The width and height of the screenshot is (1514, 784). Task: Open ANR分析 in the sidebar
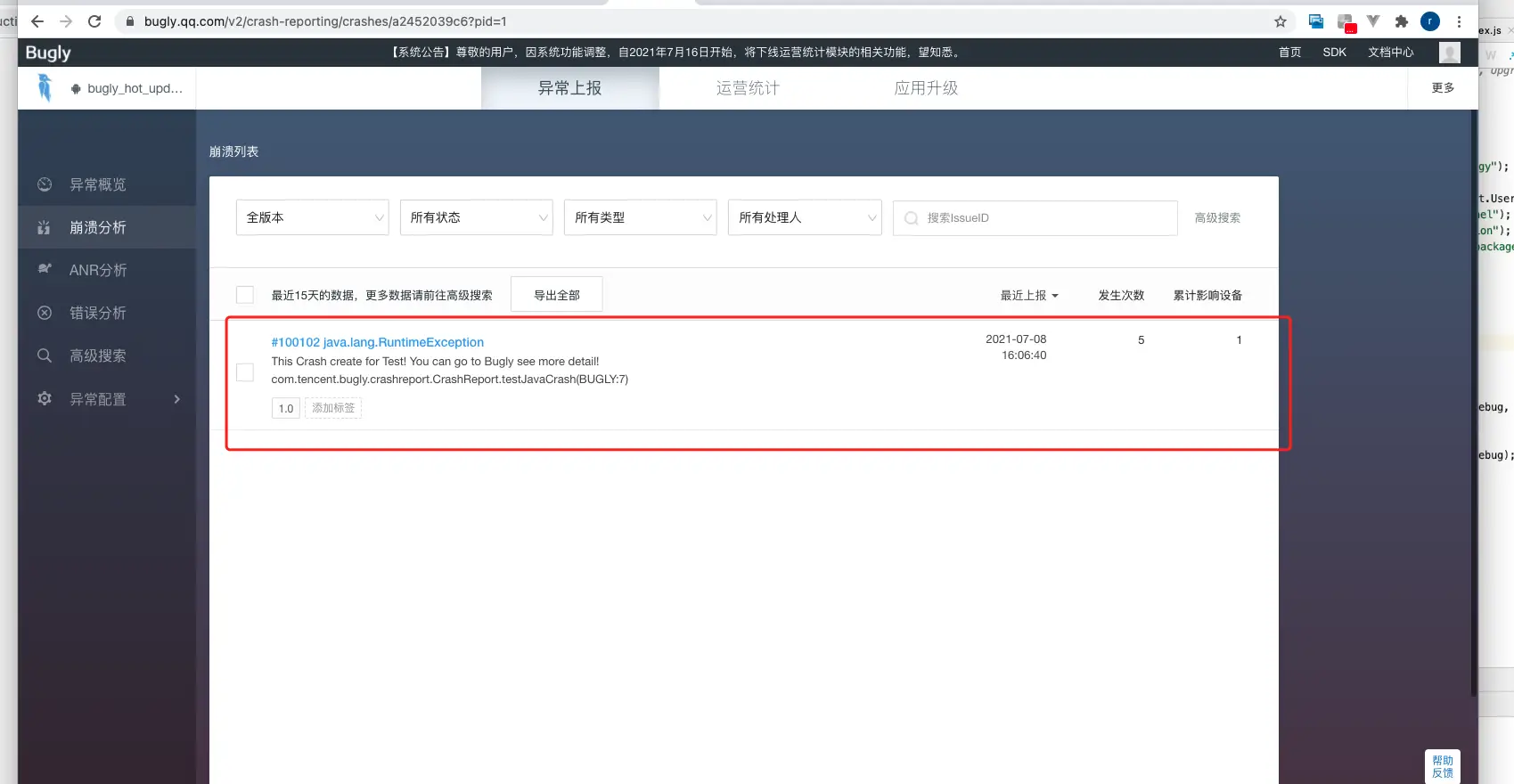click(x=98, y=270)
